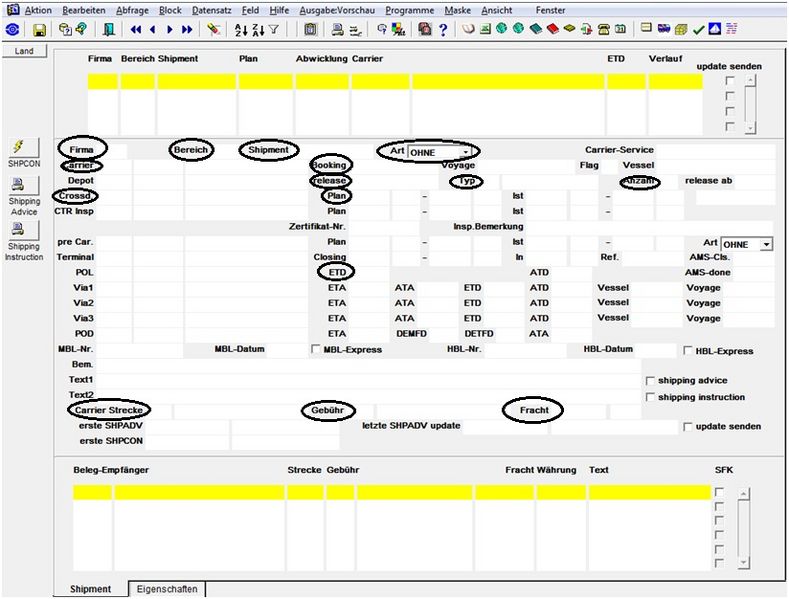Open the calendar icon in toolbar
The image size is (789, 599).
(x=620, y=29)
